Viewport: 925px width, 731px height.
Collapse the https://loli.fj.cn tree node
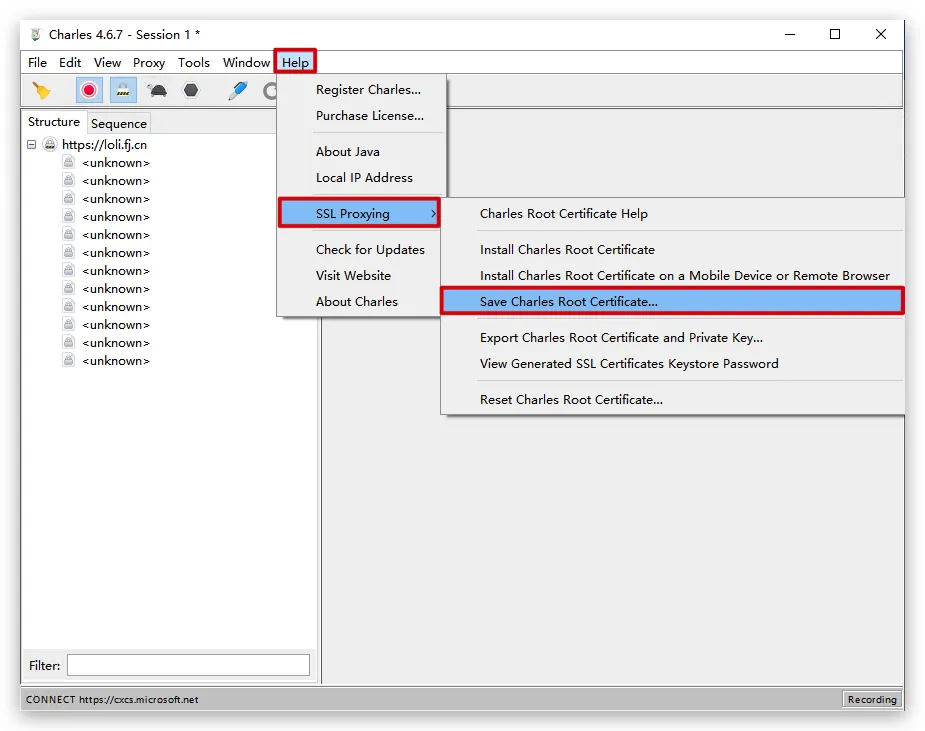pos(32,145)
